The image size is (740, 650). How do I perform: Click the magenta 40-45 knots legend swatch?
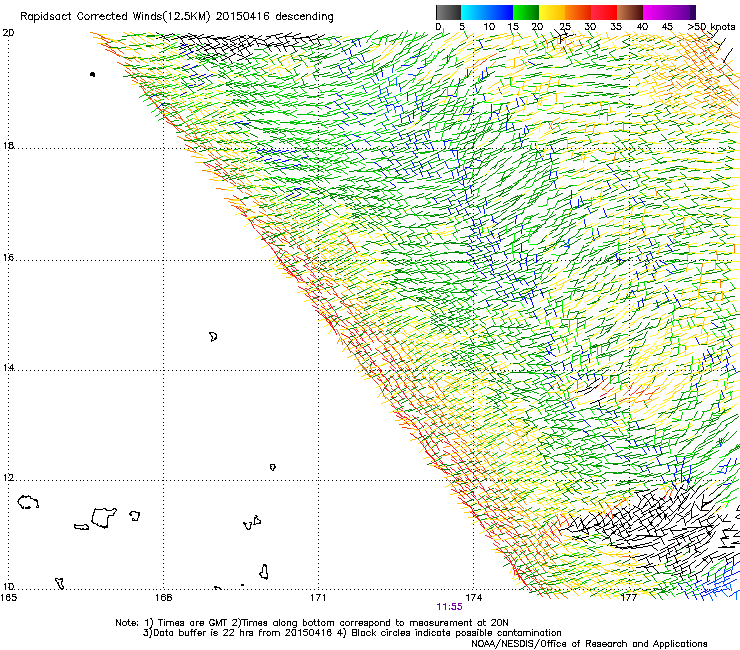pos(656,12)
